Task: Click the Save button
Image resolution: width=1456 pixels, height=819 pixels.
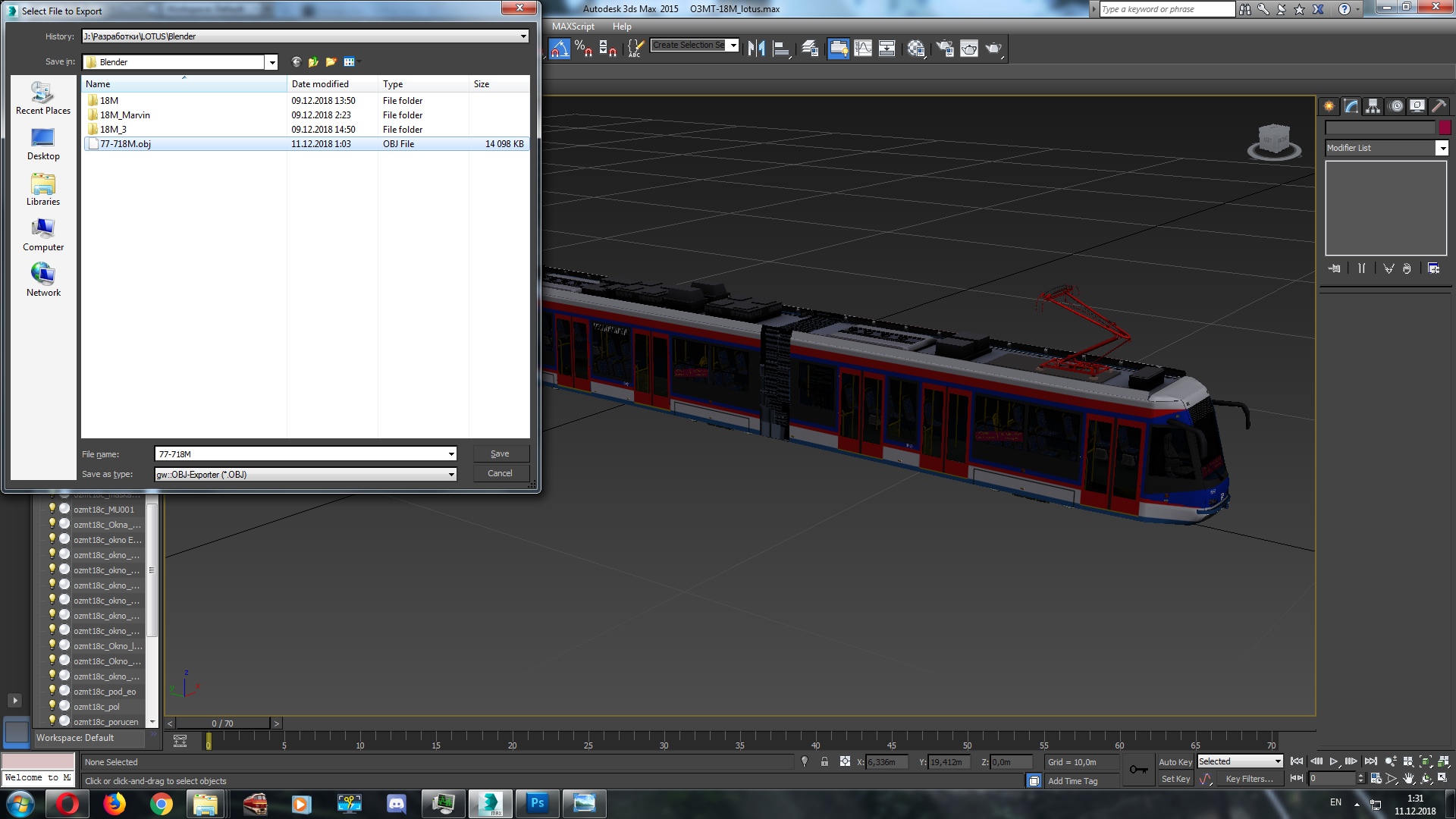Action: click(x=500, y=453)
